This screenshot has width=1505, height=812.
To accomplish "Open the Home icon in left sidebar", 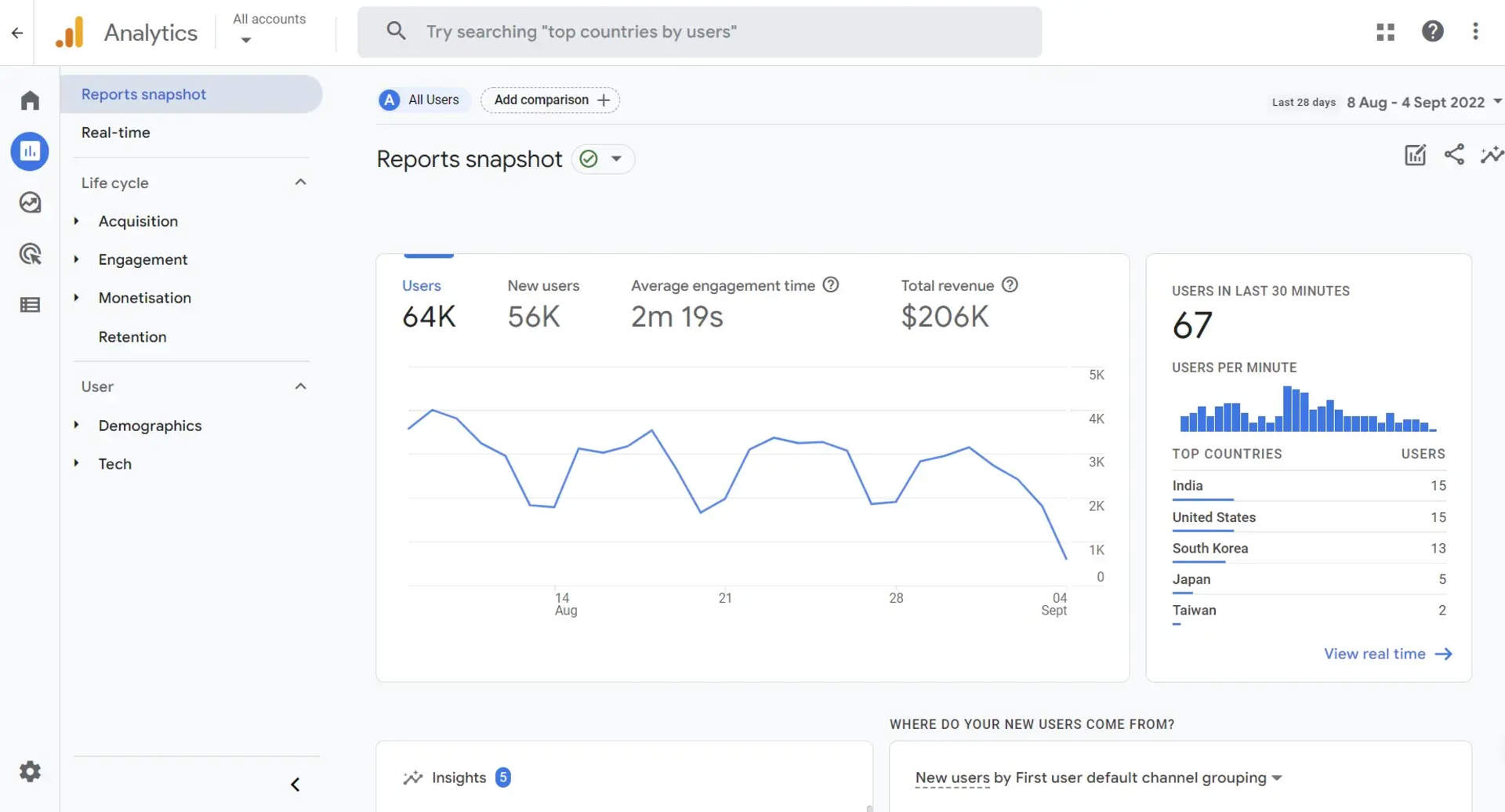I will click(29, 100).
